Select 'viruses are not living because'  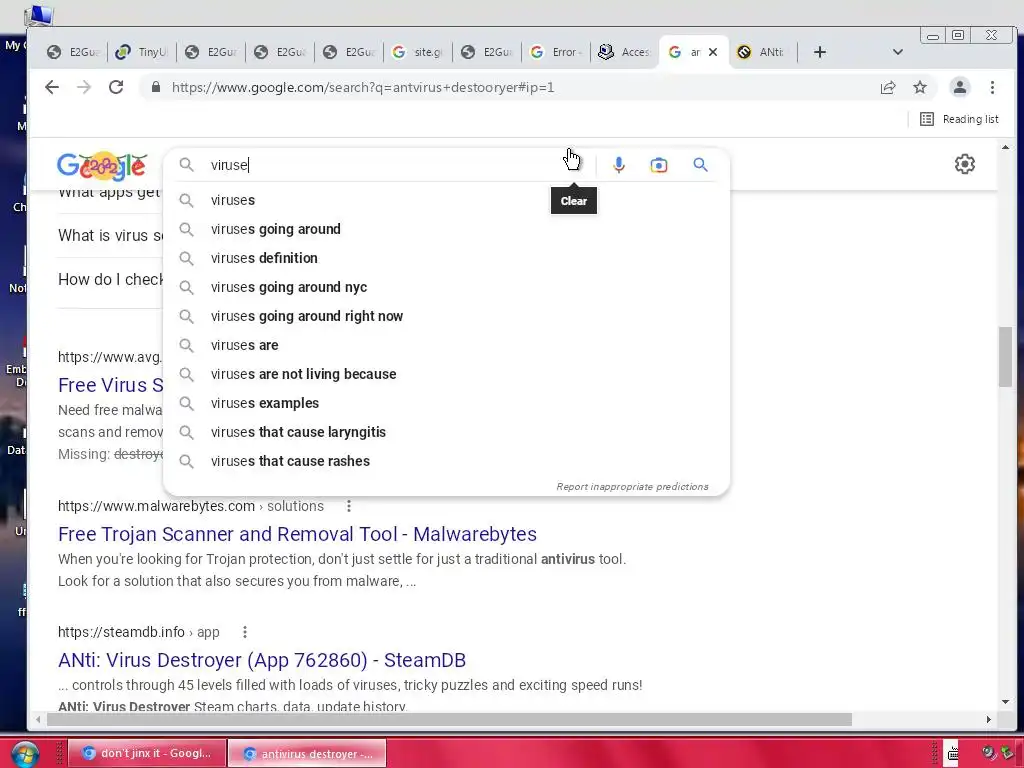(446, 374)
